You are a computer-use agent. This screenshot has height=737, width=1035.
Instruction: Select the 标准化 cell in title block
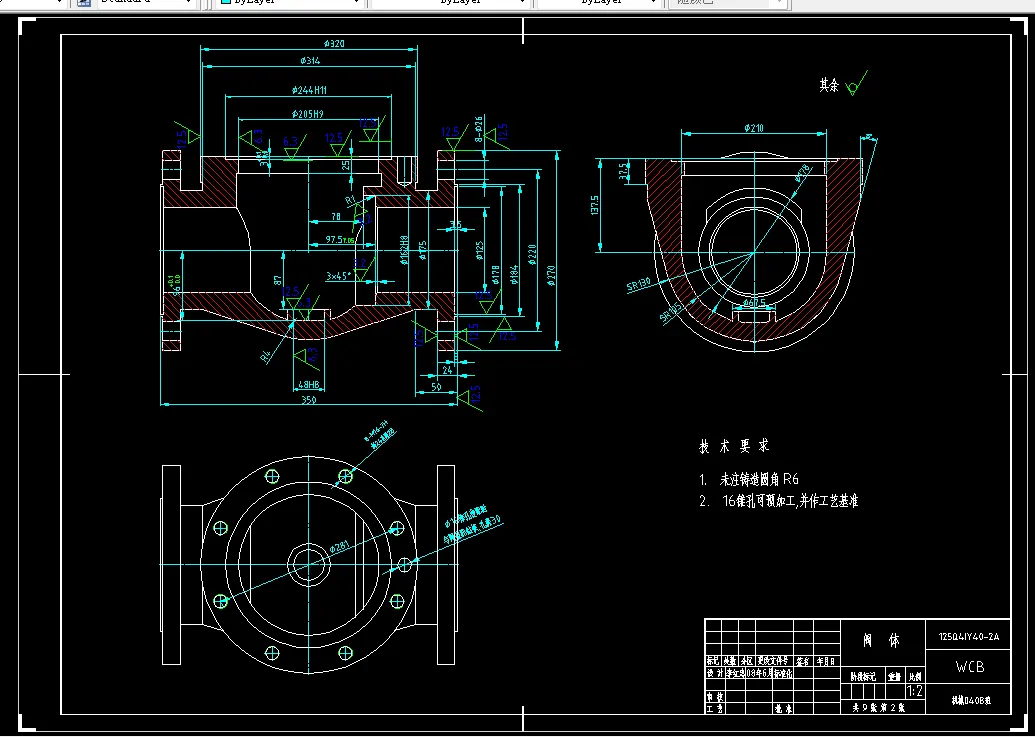pos(783,674)
